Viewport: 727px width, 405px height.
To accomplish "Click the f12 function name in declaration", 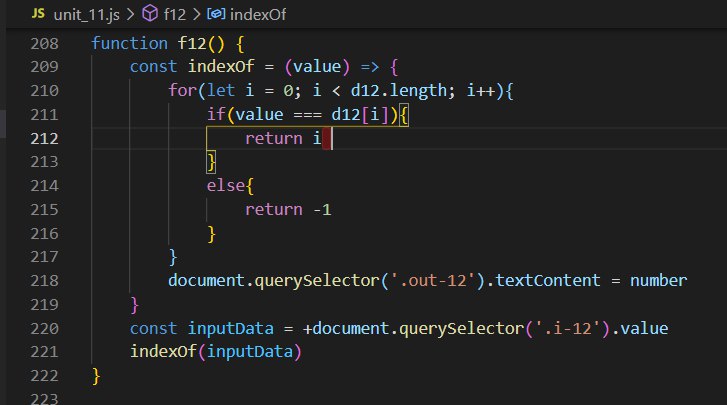I will click(192, 44).
